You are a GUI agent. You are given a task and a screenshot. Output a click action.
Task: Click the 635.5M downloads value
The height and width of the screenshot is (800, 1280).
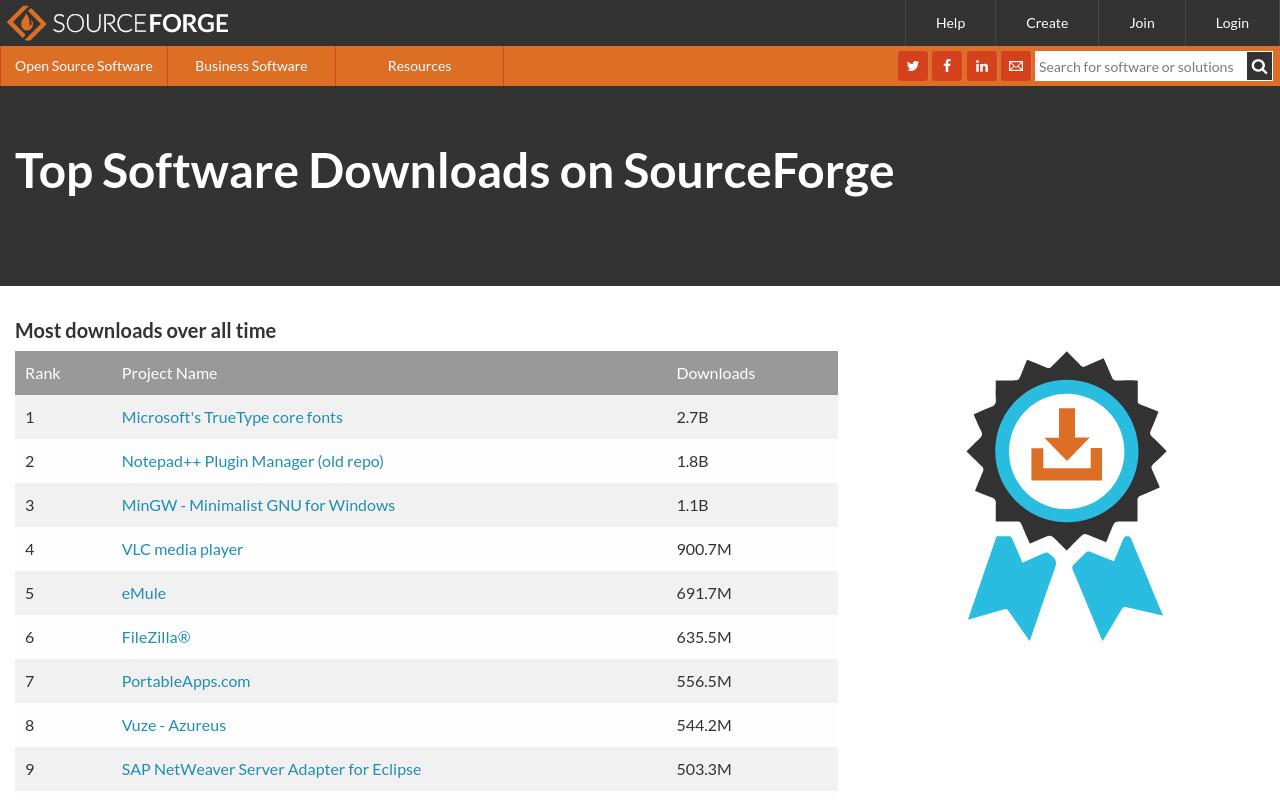(x=704, y=637)
